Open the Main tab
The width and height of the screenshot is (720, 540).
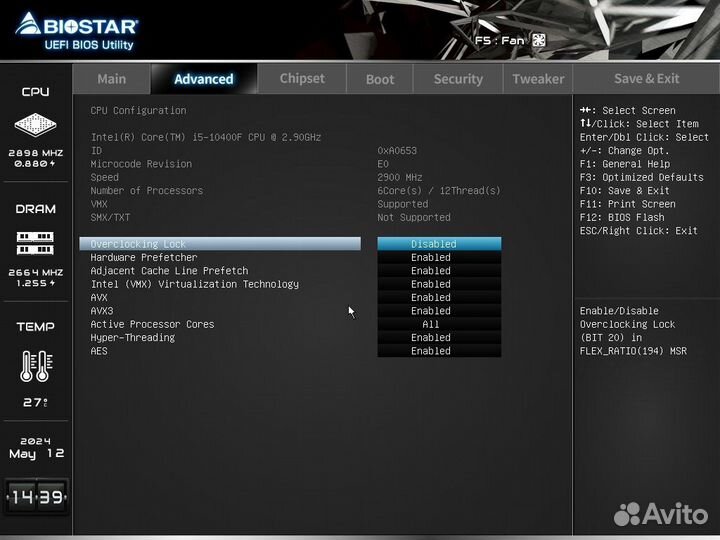point(112,79)
